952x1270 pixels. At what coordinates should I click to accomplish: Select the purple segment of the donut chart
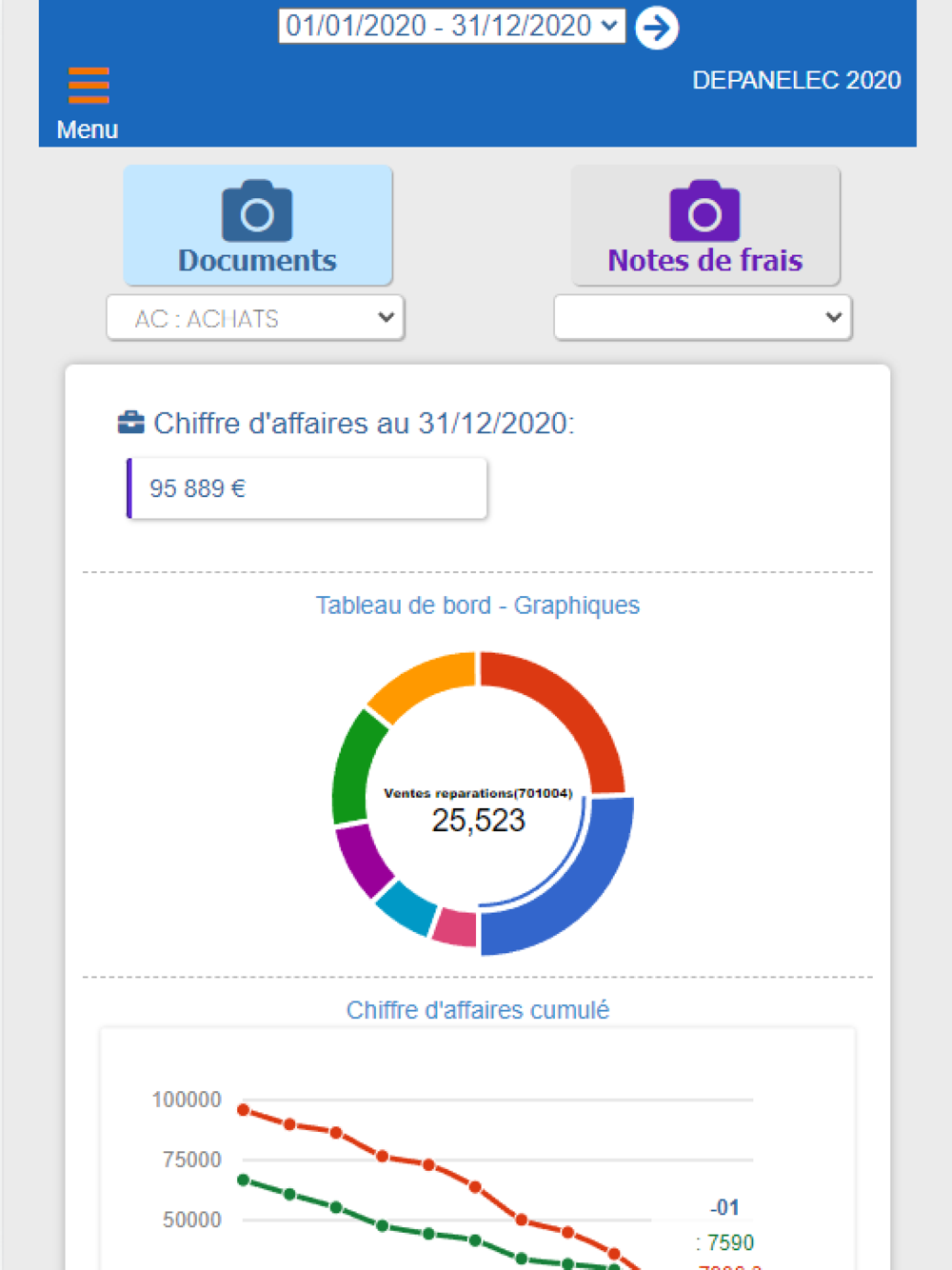coord(364,859)
